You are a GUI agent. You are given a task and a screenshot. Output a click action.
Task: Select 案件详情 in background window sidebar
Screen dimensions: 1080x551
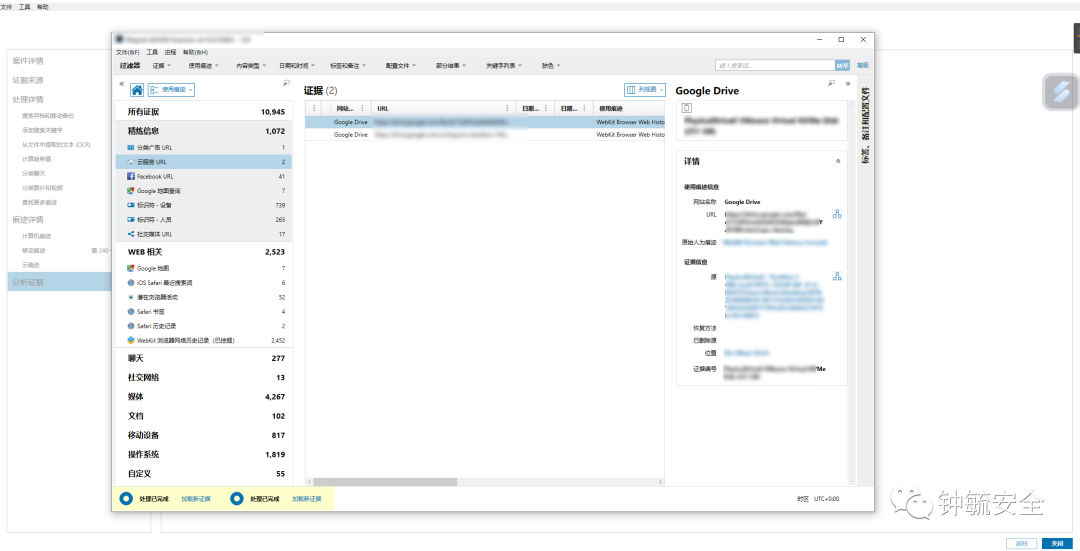(28, 61)
